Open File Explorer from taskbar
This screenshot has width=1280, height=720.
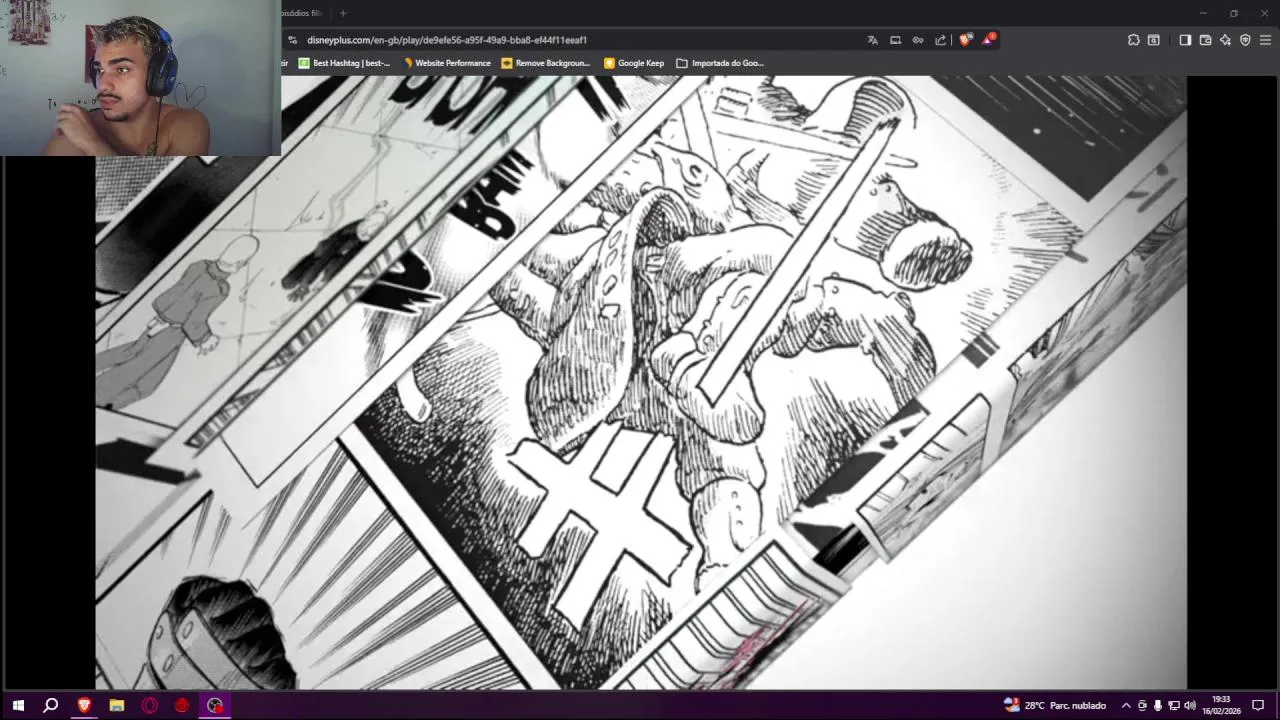(x=117, y=705)
